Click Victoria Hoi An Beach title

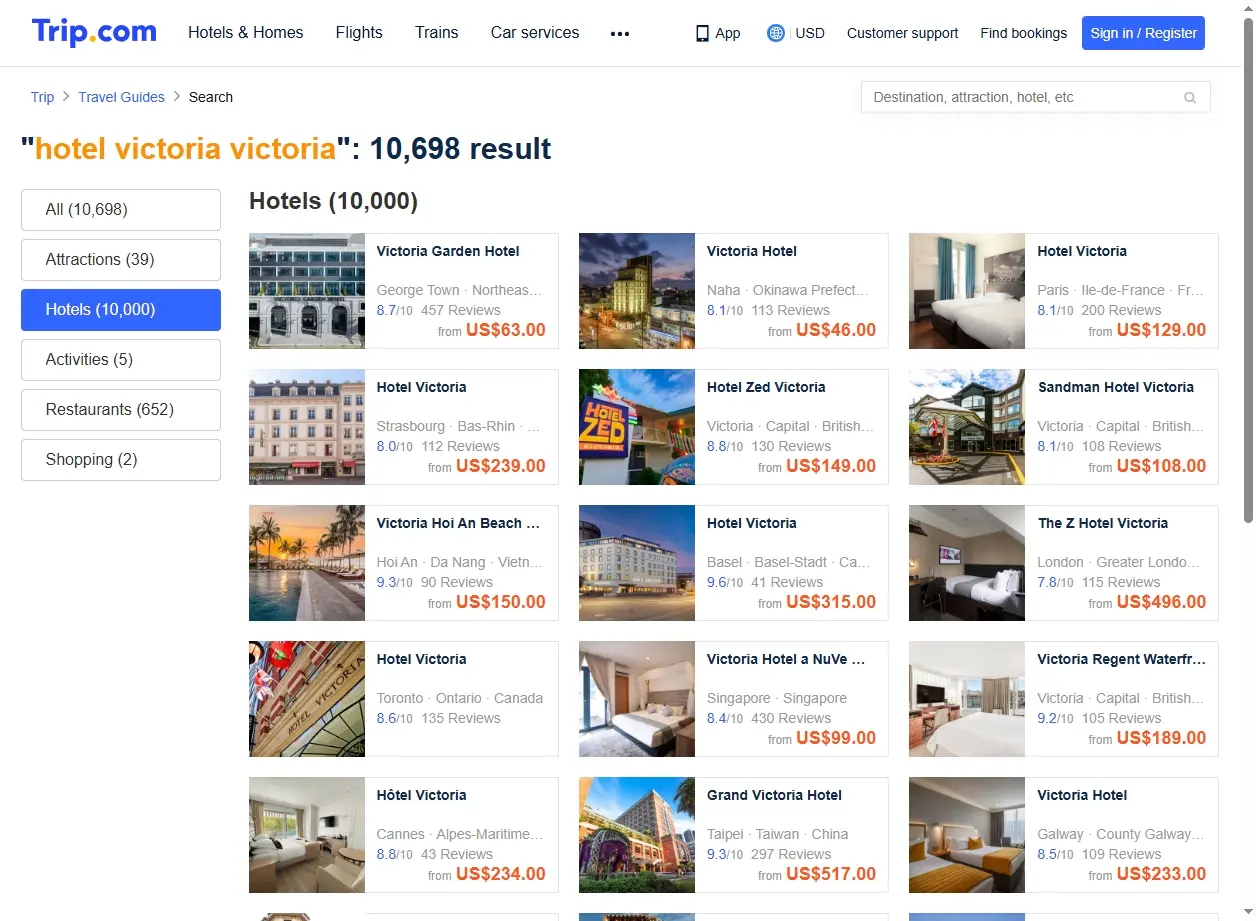click(458, 523)
